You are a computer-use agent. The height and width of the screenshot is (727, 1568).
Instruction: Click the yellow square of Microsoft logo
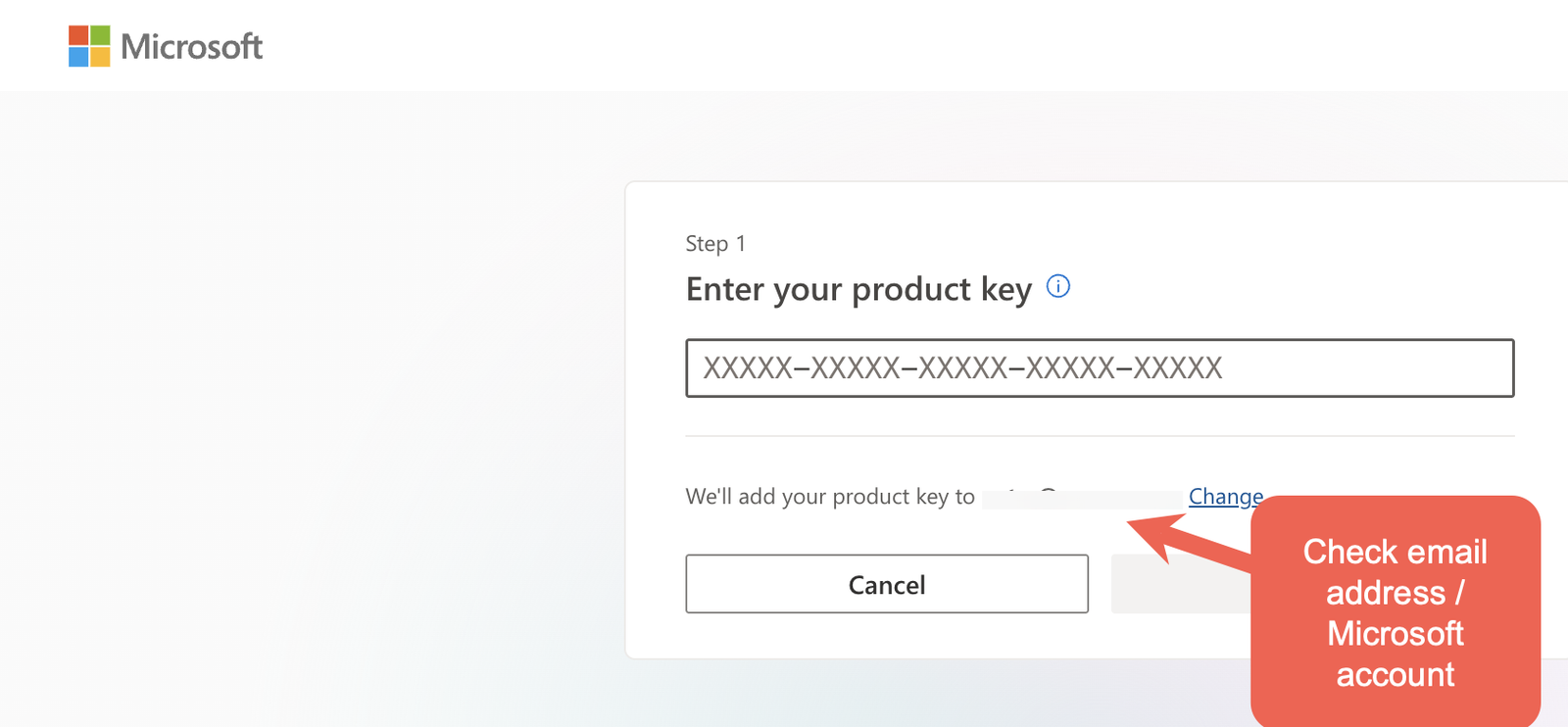100,57
